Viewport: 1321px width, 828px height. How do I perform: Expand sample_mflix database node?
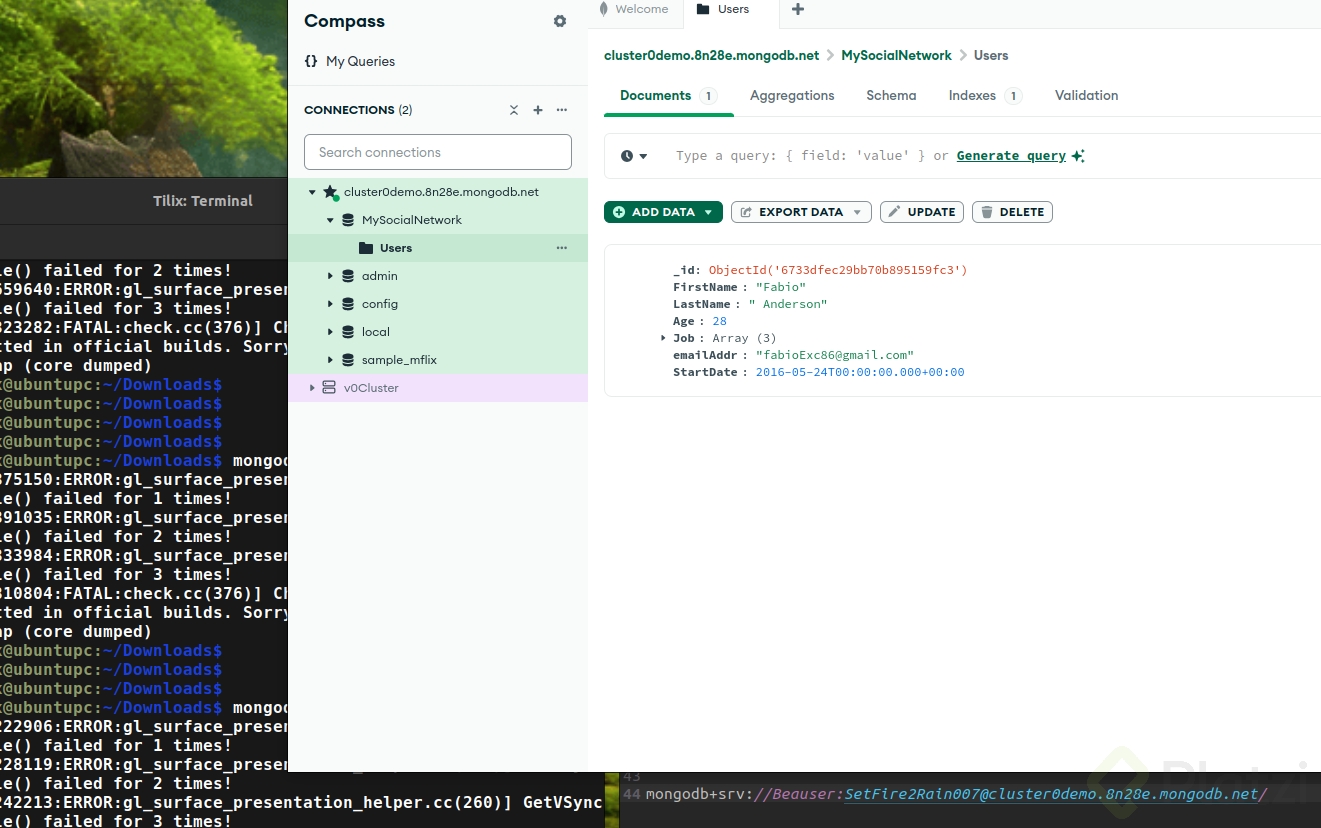(330, 360)
